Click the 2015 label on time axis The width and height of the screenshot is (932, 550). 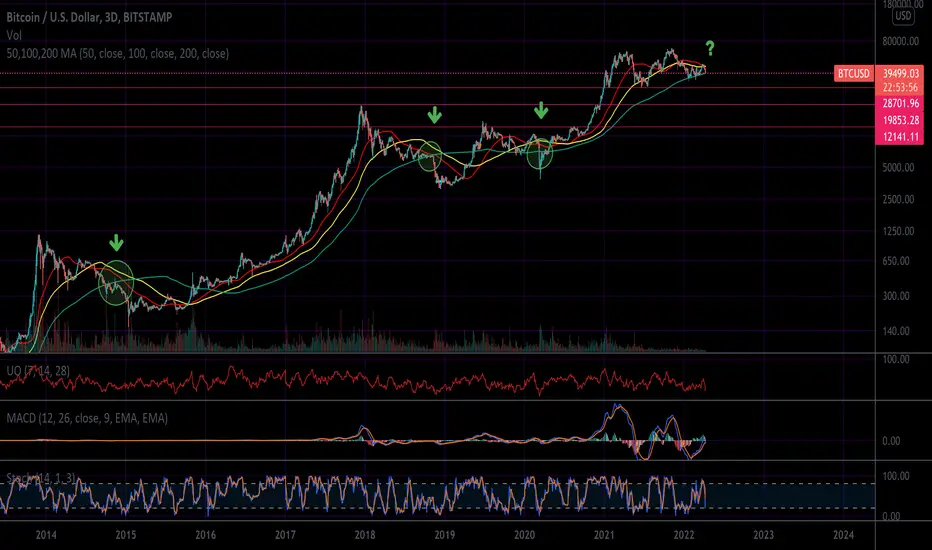coord(125,535)
